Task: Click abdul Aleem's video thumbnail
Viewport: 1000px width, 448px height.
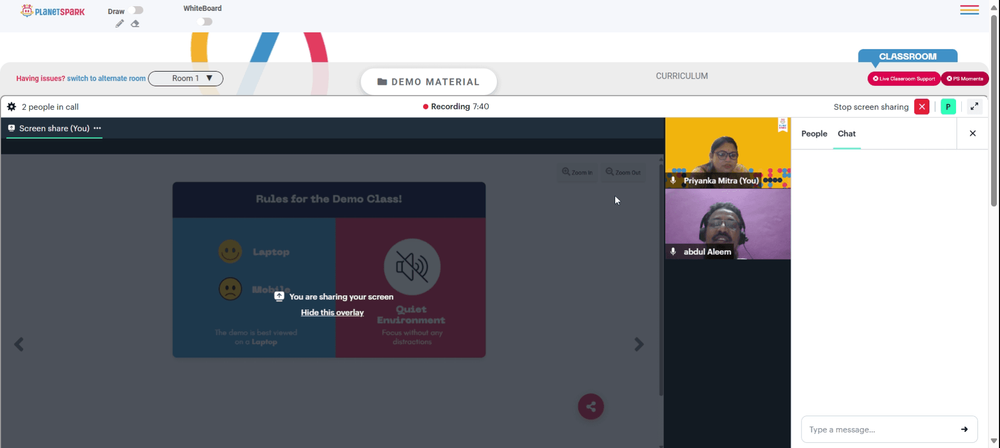Action: 728,224
